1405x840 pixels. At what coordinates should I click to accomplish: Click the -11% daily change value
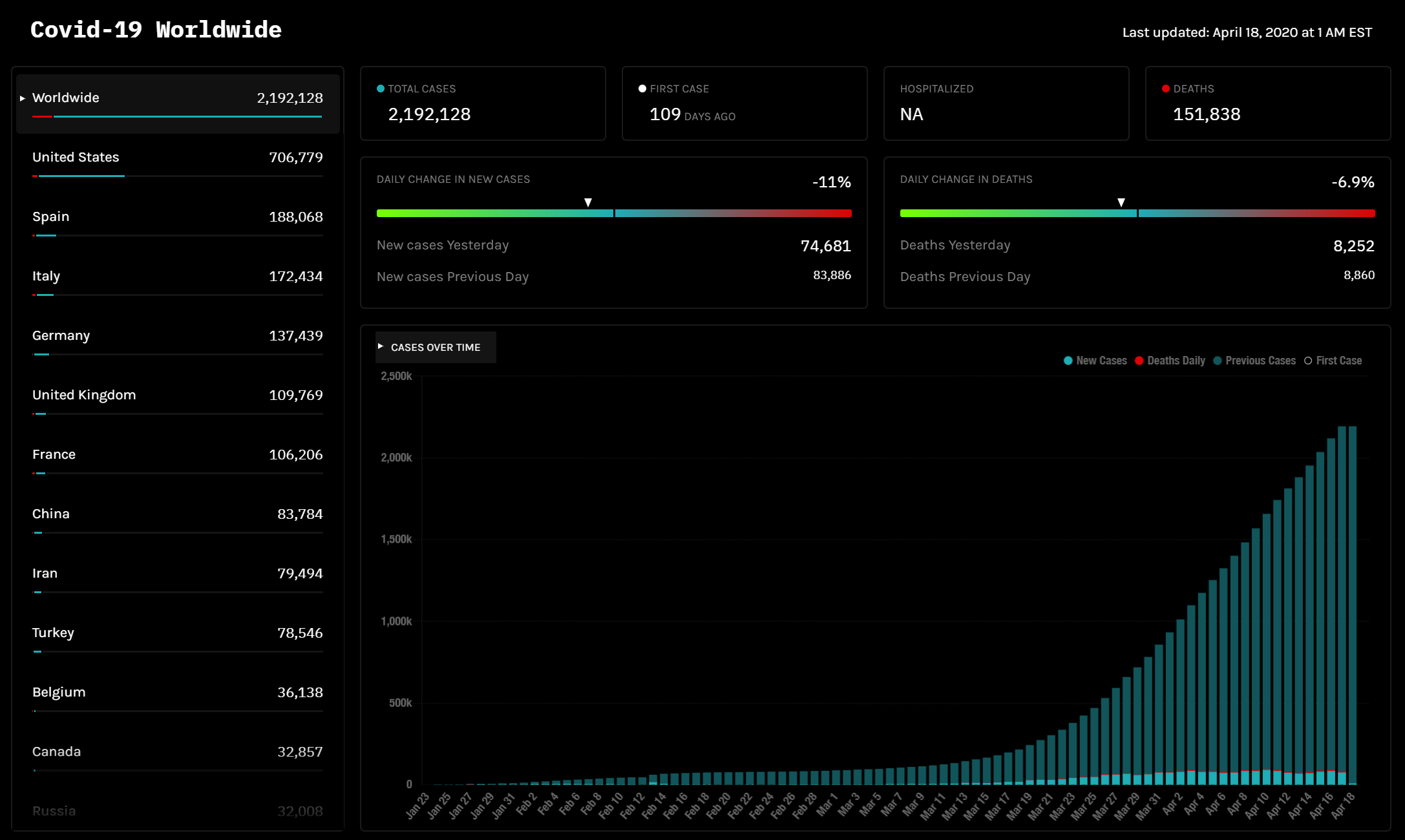(x=832, y=182)
